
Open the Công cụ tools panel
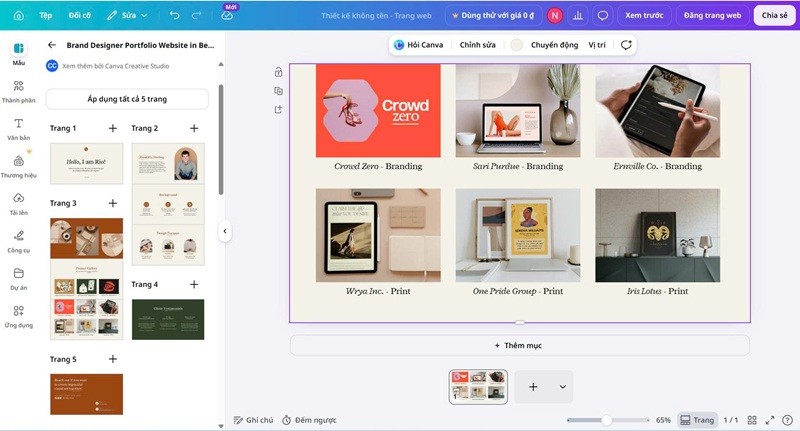[x=19, y=242]
